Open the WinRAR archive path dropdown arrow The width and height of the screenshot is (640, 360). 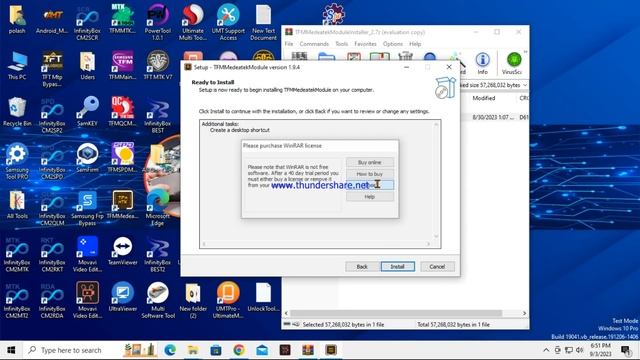point(525,85)
